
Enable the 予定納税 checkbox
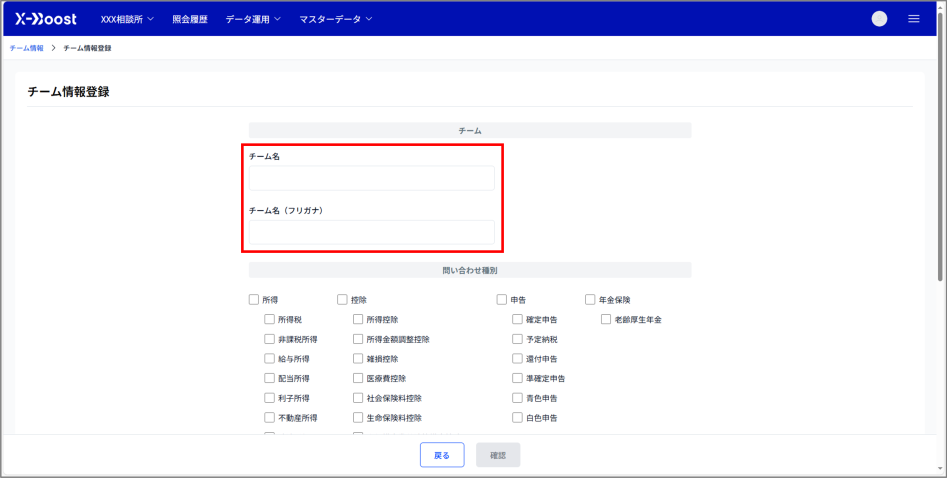coord(517,339)
